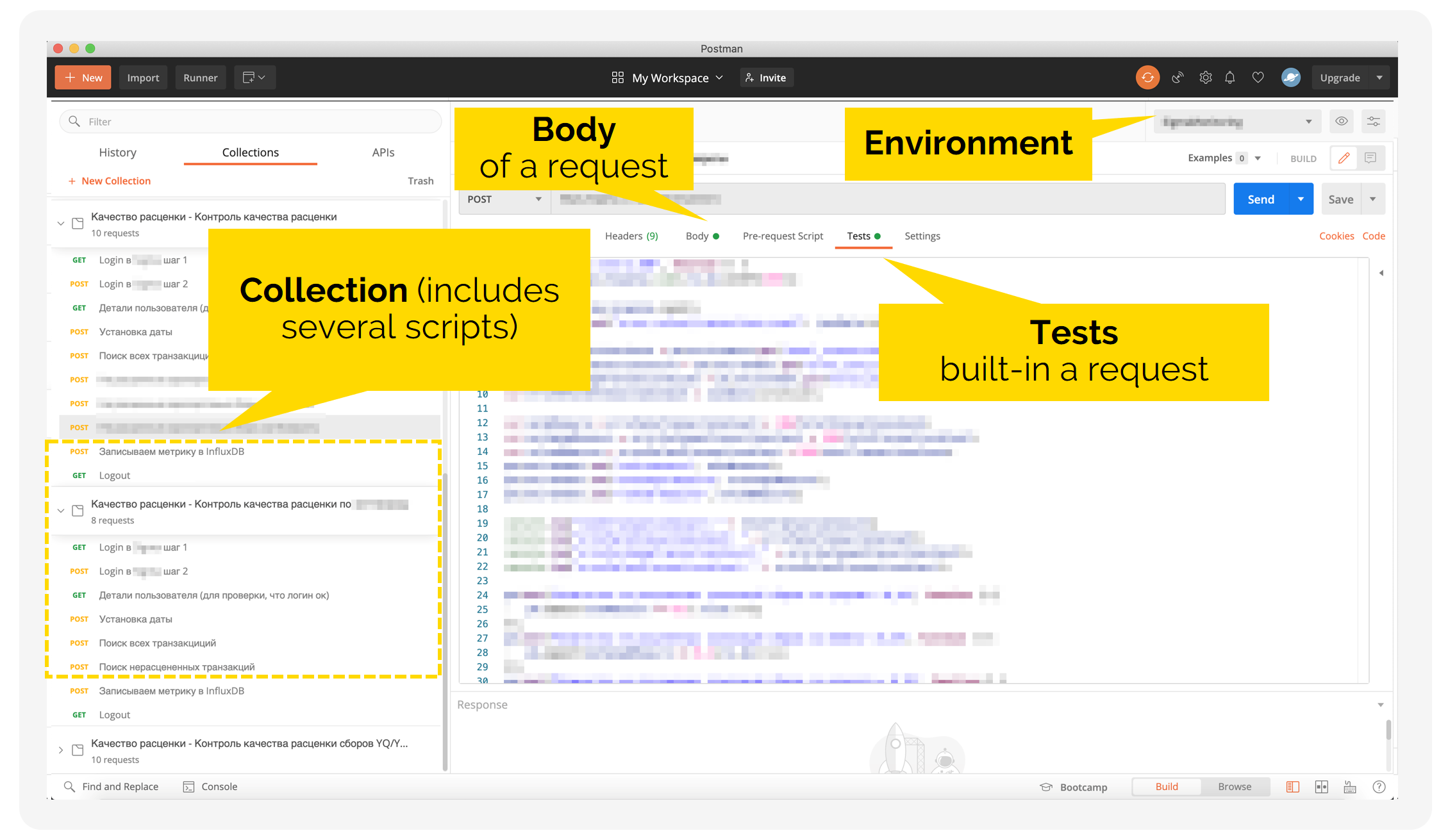1441x840 pixels.
Task: Open the Runner
Action: [x=200, y=78]
